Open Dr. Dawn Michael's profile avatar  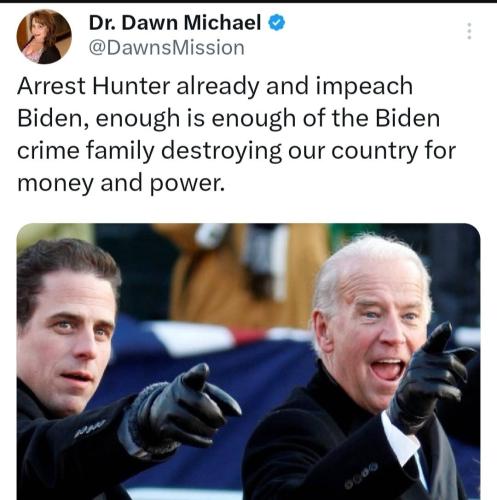(x=44, y=36)
